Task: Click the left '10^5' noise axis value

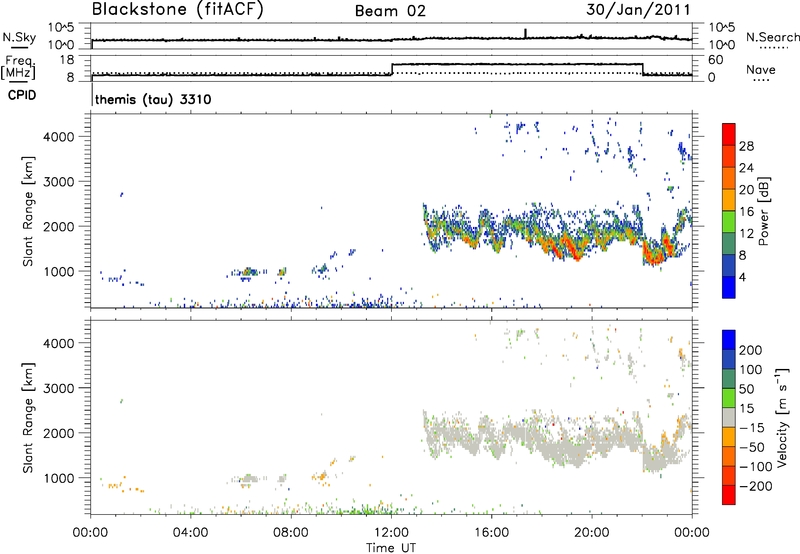Action: tap(61, 28)
